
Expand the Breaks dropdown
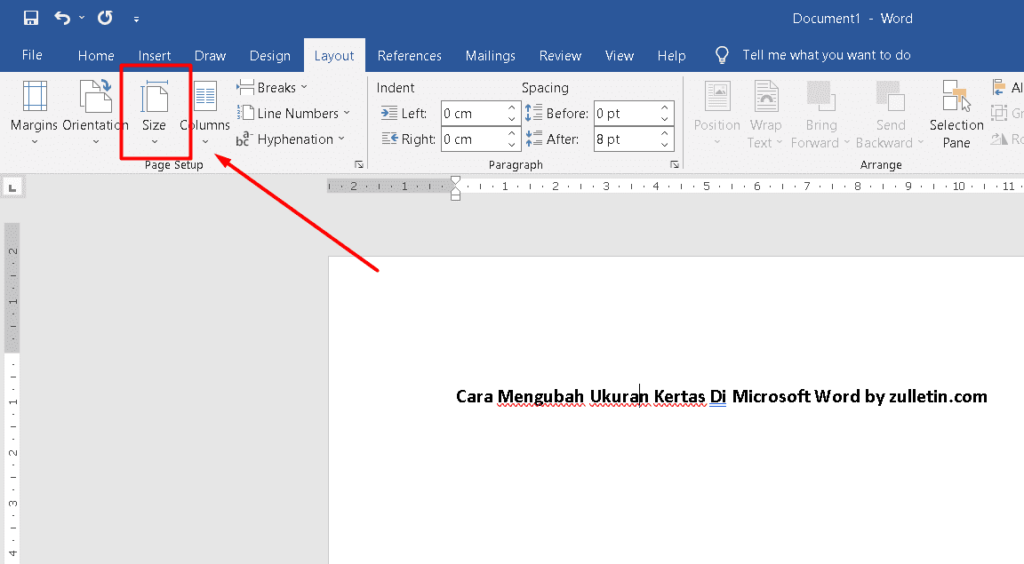point(272,88)
